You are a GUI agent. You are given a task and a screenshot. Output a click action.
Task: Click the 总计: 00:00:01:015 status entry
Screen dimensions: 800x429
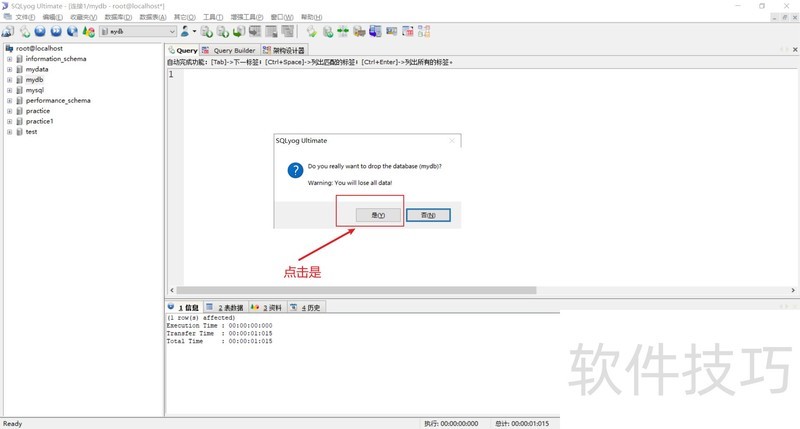point(522,424)
